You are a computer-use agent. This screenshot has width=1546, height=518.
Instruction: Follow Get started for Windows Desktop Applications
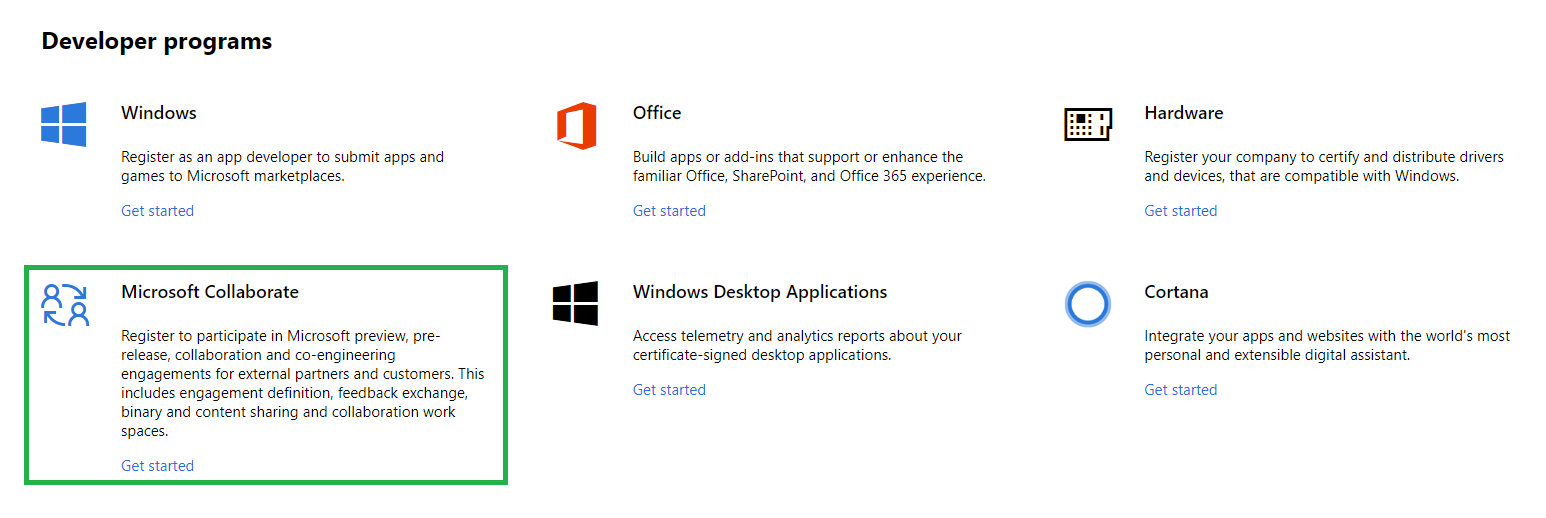[669, 390]
